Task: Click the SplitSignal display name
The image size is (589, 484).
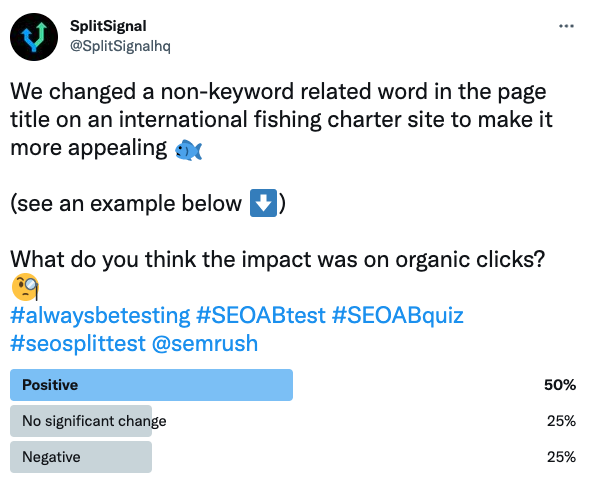Action: (108, 26)
